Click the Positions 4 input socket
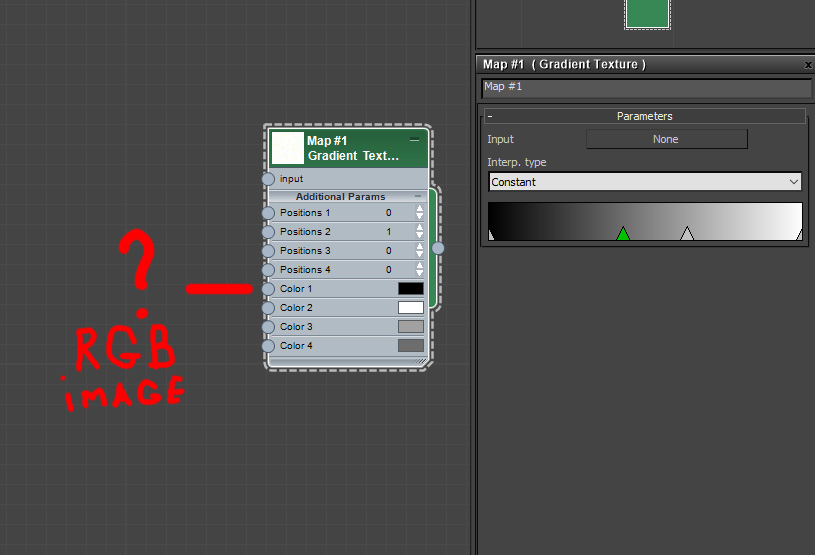 point(268,270)
